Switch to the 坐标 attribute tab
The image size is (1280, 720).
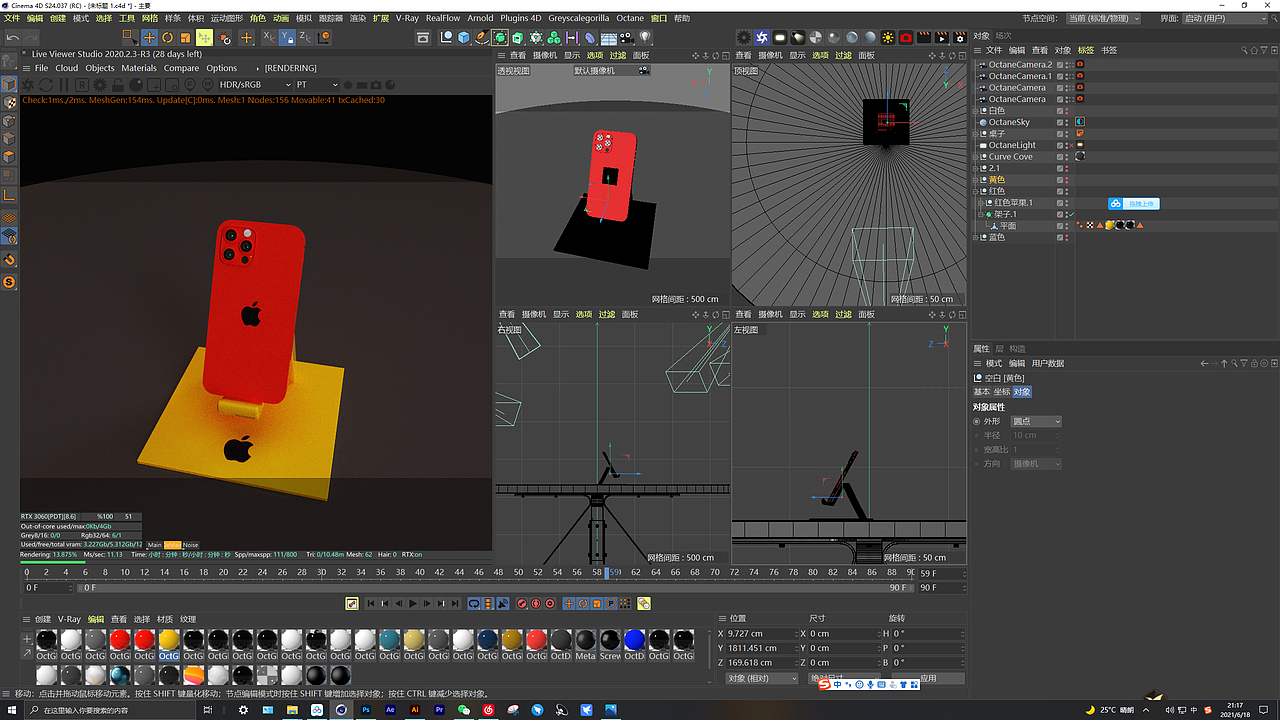pyautogui.click(x=1002, y=392)
